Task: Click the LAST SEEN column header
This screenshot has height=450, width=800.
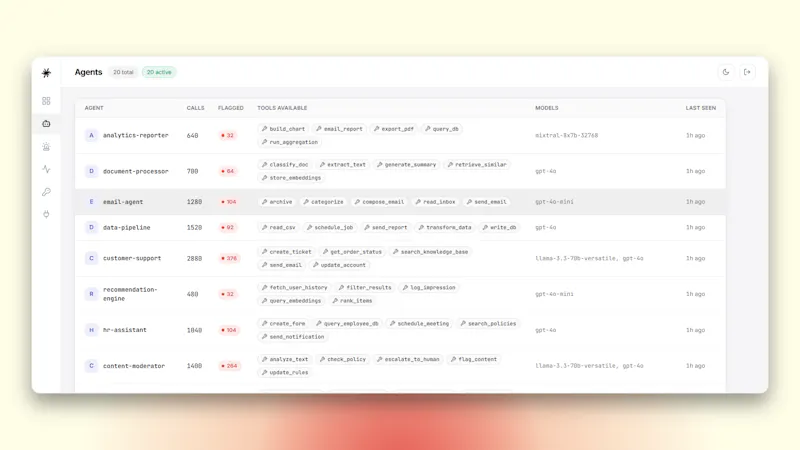Action: click(701, 108)
